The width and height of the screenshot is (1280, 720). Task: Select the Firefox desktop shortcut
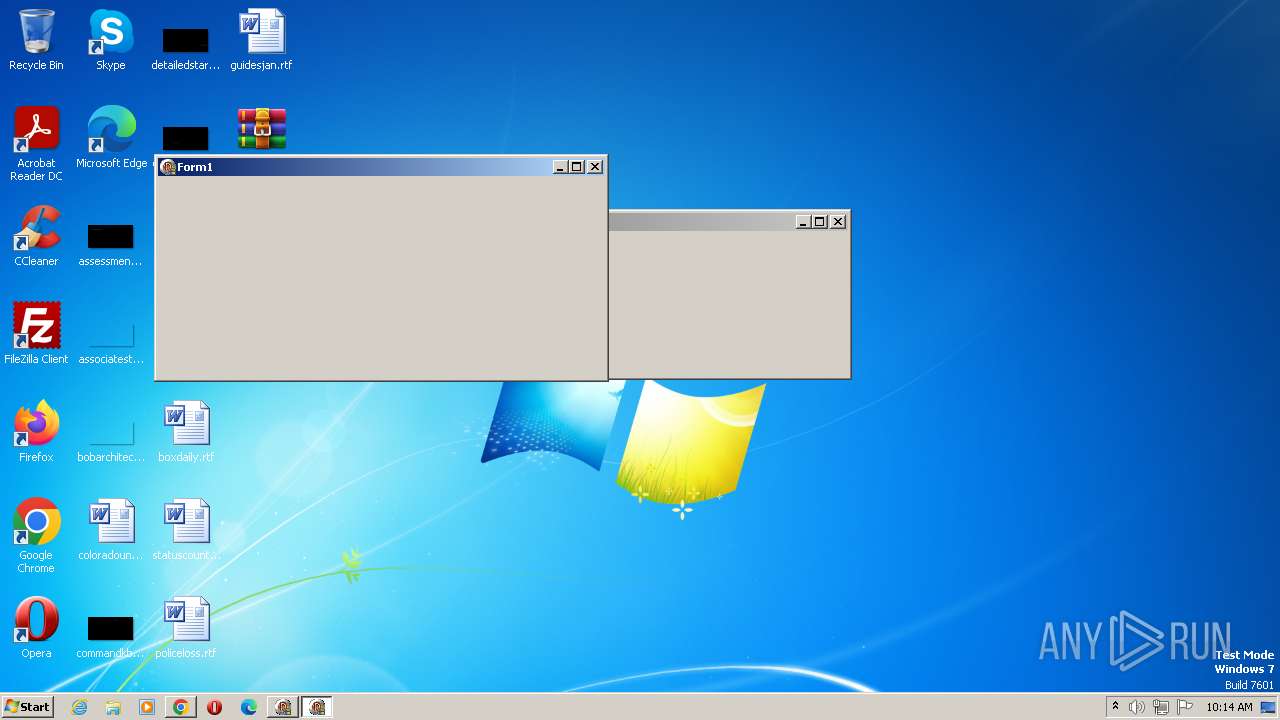pos(36,432)
